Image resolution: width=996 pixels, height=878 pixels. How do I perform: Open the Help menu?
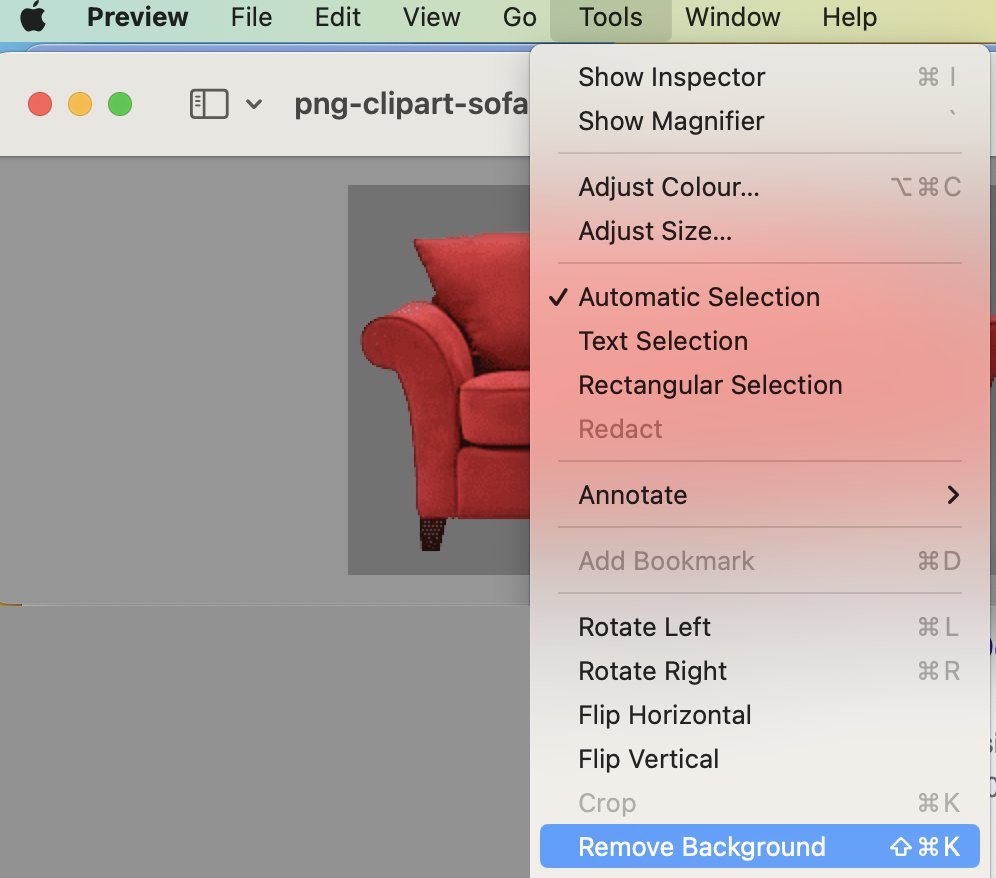click(849, 17)
